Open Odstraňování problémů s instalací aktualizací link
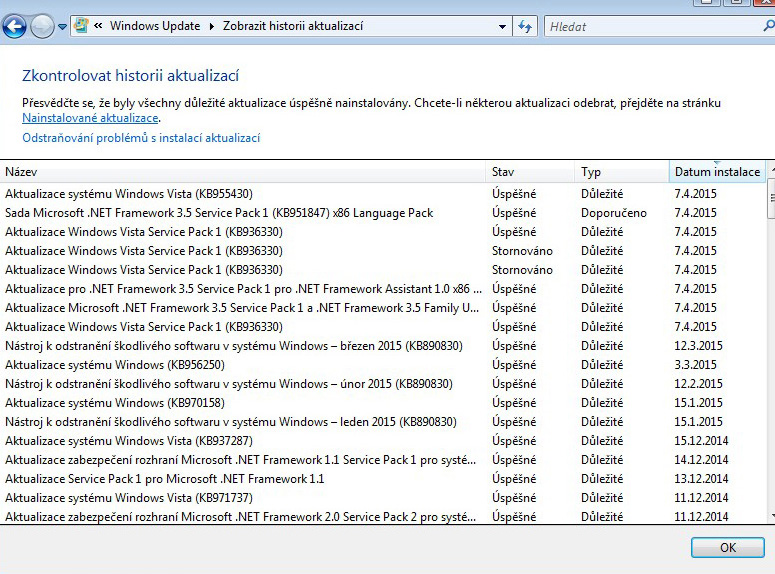775x574 pixels. tap(141, 138)
